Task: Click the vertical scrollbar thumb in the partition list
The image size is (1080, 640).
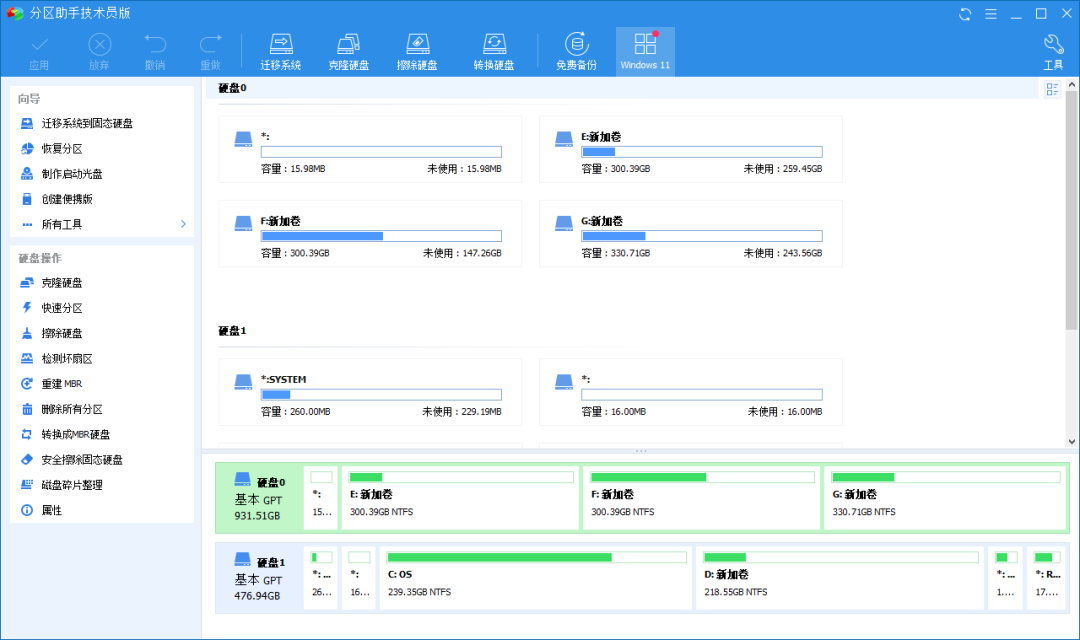Action: click(x=1072, y=211)
